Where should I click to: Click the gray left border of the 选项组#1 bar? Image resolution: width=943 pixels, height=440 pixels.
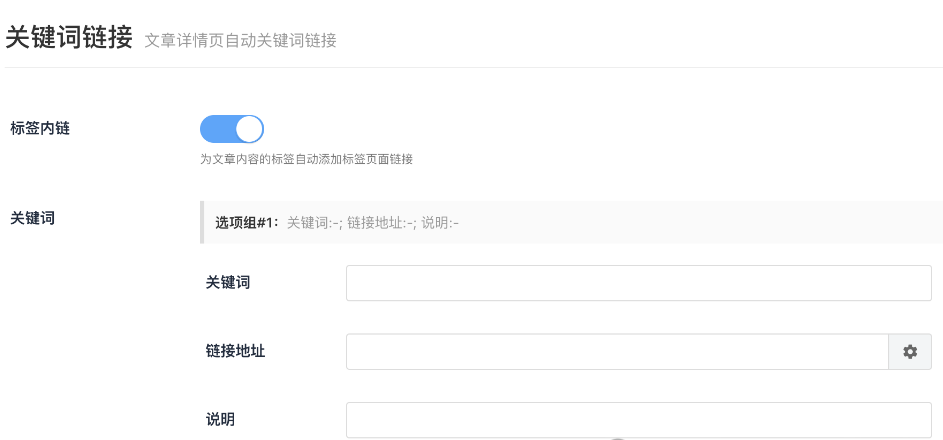click(202, 222)
